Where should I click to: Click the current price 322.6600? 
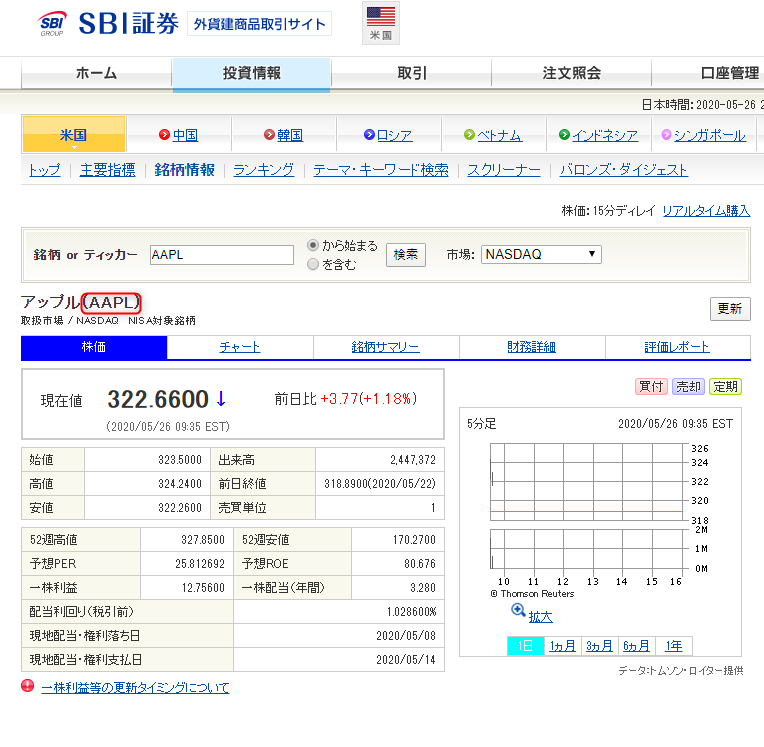click(158, 399)
